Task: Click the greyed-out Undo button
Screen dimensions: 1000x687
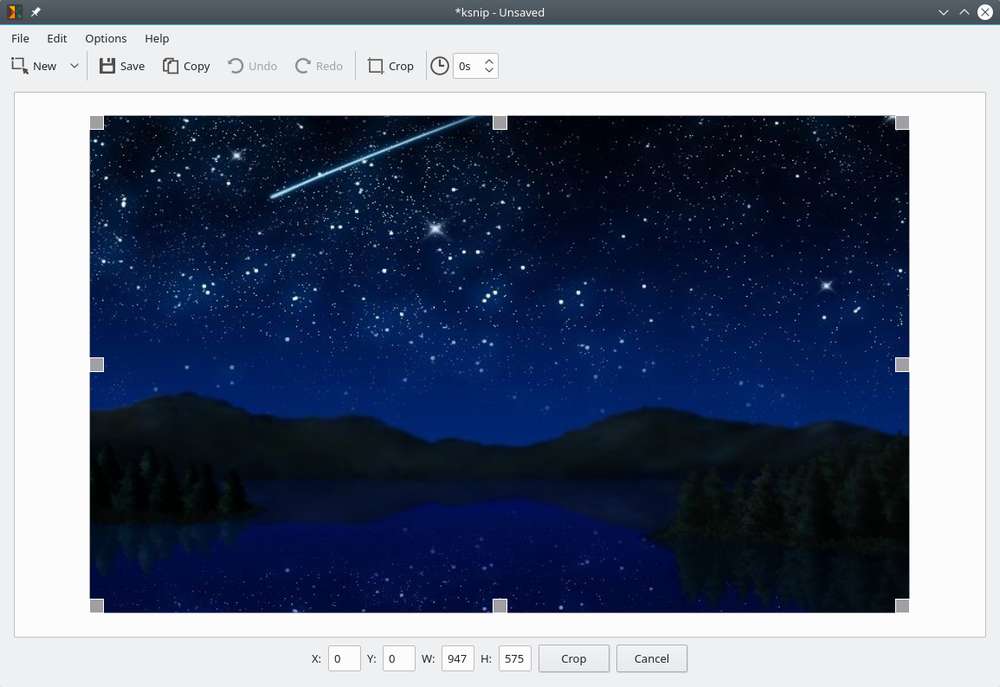Action: click(x=253, y=66)
